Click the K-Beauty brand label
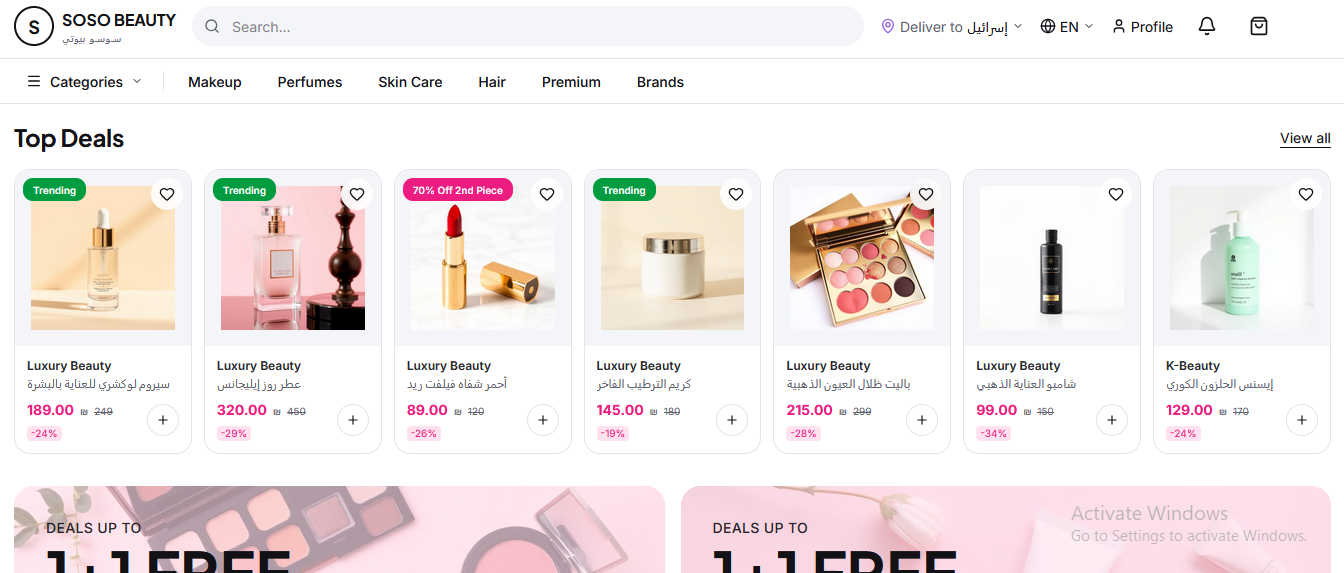The height and width of the screenshot is (573, 1344). click(1193, 366)
